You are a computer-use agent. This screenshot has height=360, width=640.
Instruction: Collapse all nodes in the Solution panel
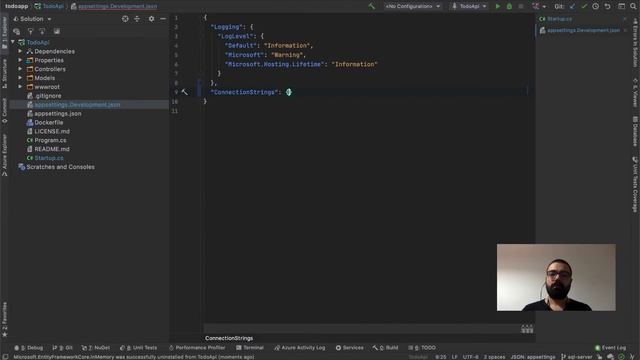point(137,19)
